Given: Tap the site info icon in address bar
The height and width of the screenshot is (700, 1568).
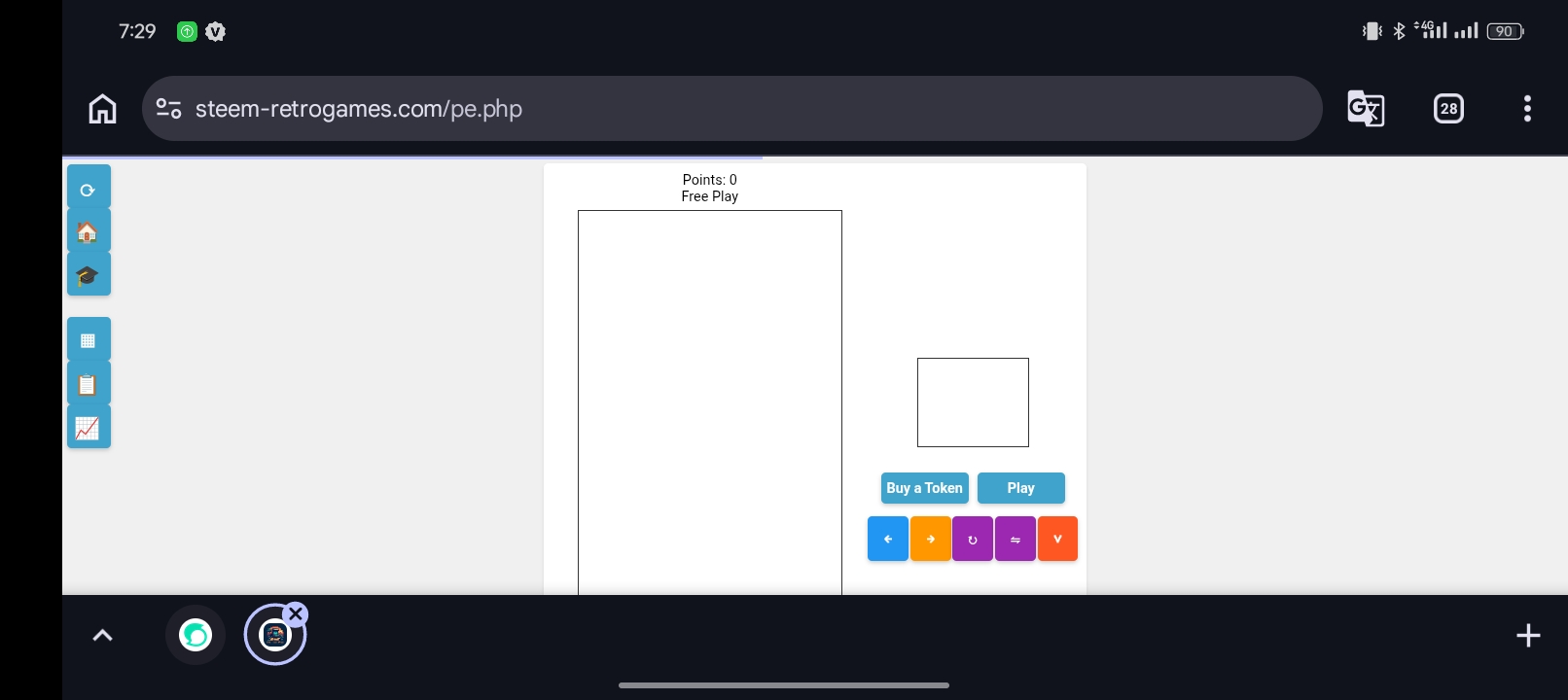Looking at the screenshot, I should (169, 109).
